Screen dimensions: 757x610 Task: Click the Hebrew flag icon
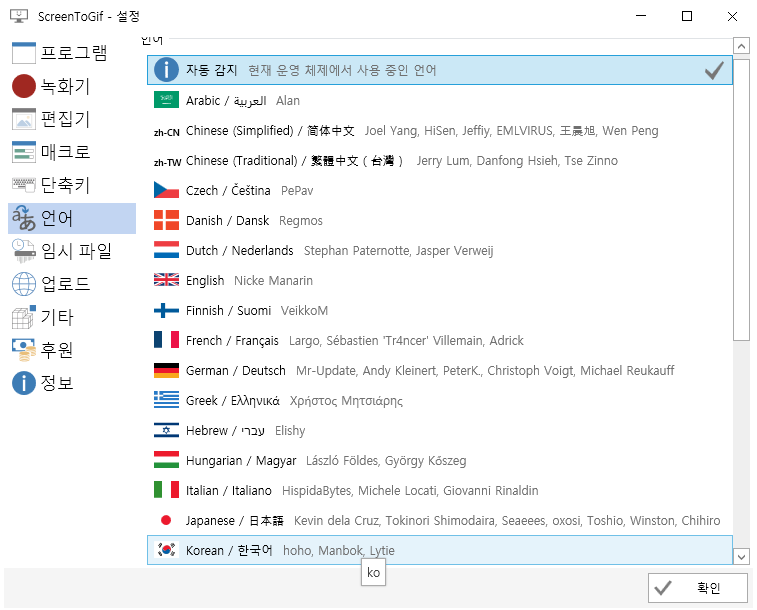[167, 430]
